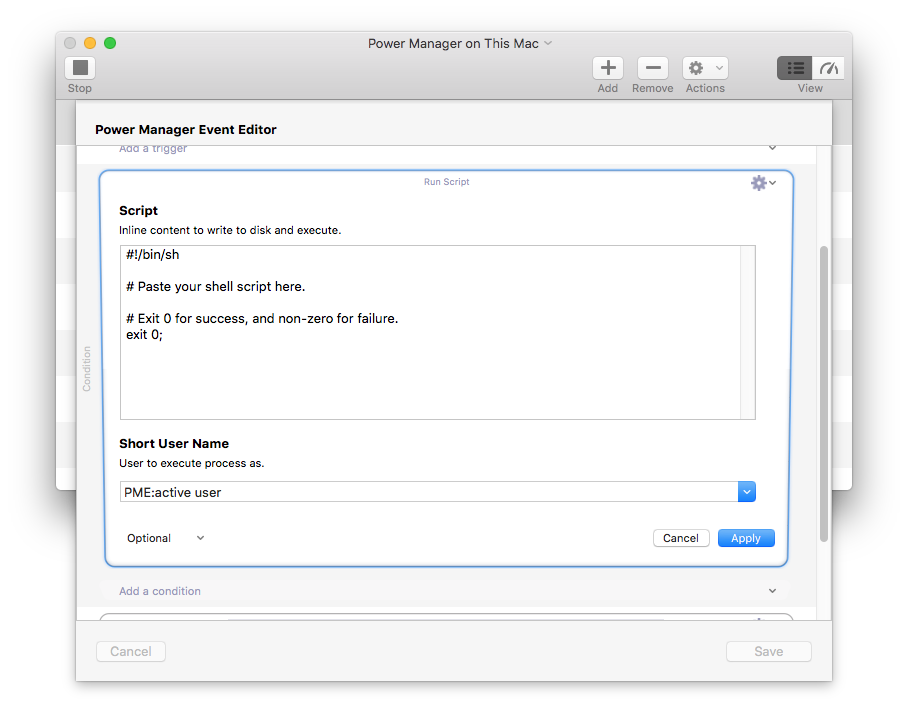
Task: Expand the Add a trigger chevron
Action: (x=772, y=148)
